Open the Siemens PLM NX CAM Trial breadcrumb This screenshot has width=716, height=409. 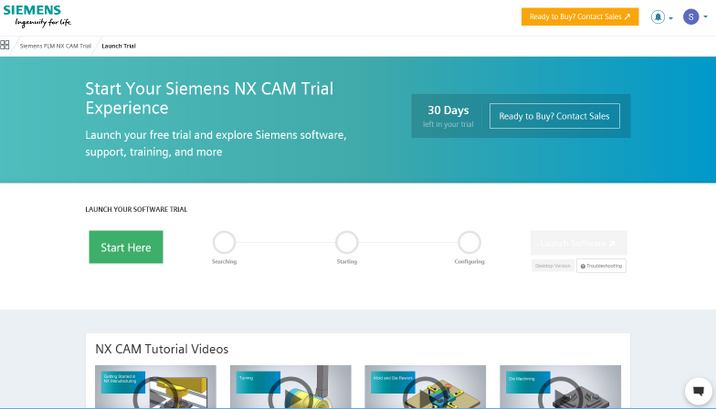pos(55,46)
